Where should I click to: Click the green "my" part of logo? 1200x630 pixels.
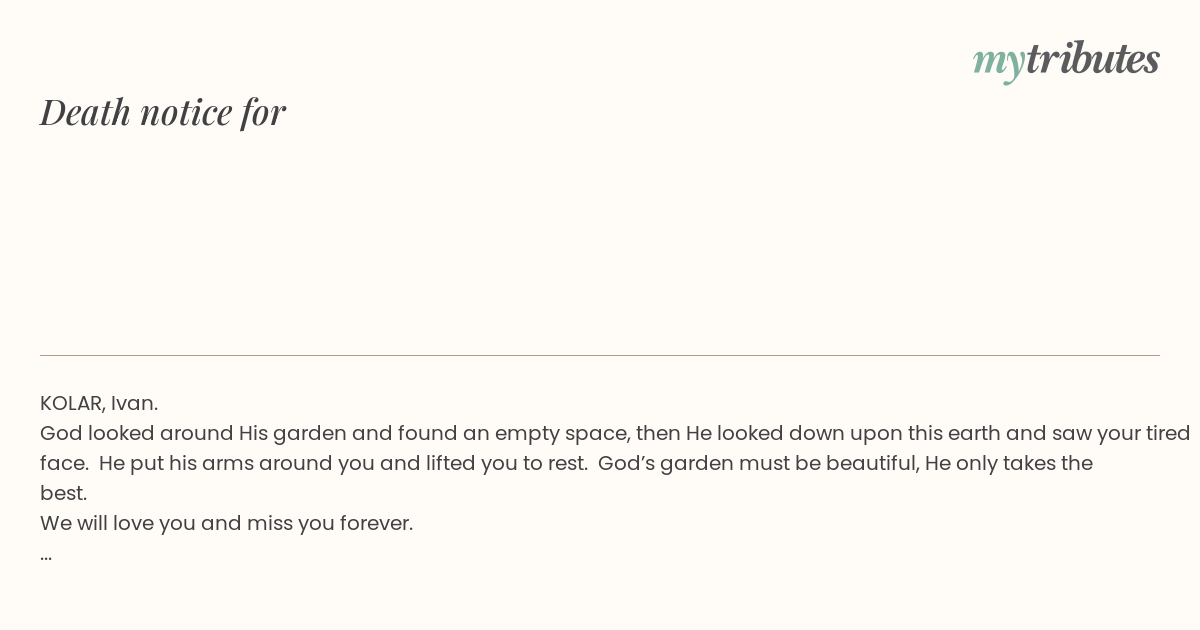tap(999, 63)
